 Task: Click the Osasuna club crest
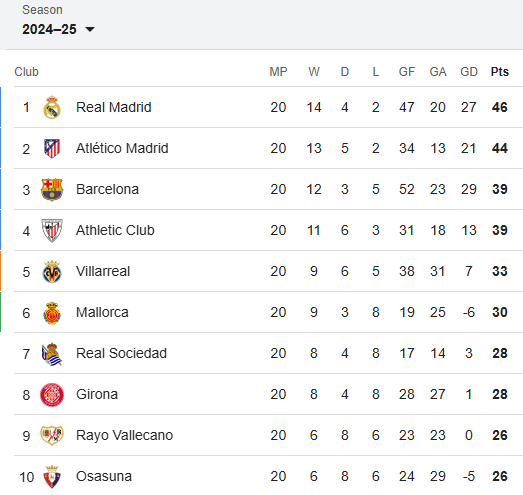point(52,477)
